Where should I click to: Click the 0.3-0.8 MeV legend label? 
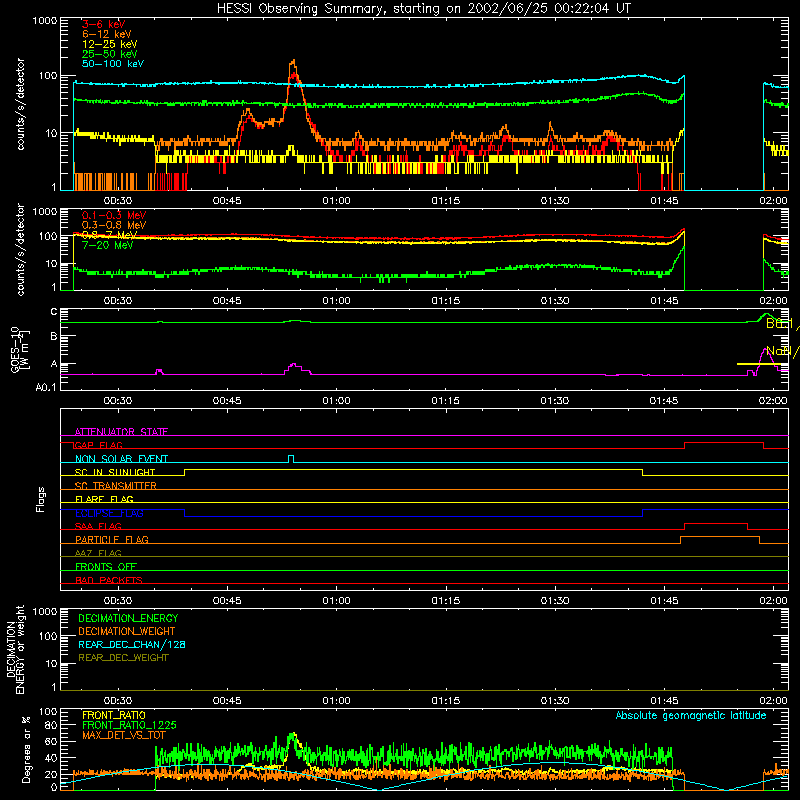[x=114, y=225]
